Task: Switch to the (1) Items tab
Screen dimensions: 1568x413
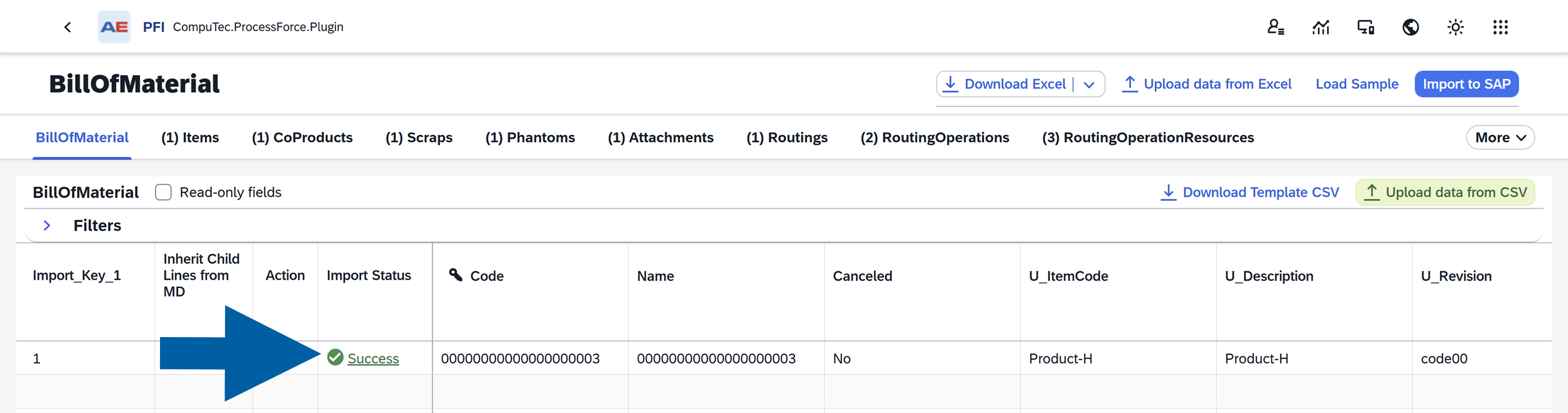Action: (190, 138)
